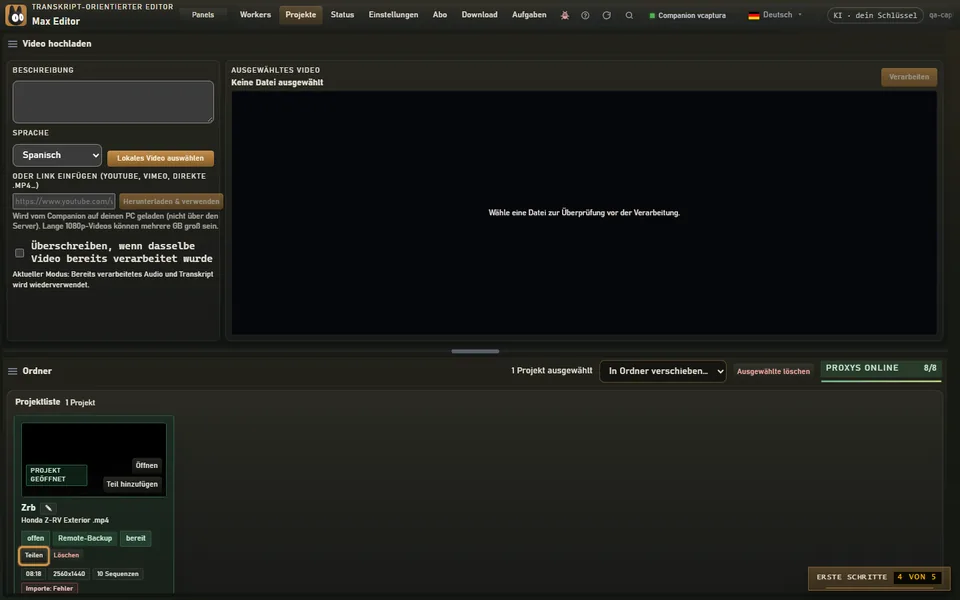
Task: Open the Spanisch language dropdown
Action: pos(57,156)
